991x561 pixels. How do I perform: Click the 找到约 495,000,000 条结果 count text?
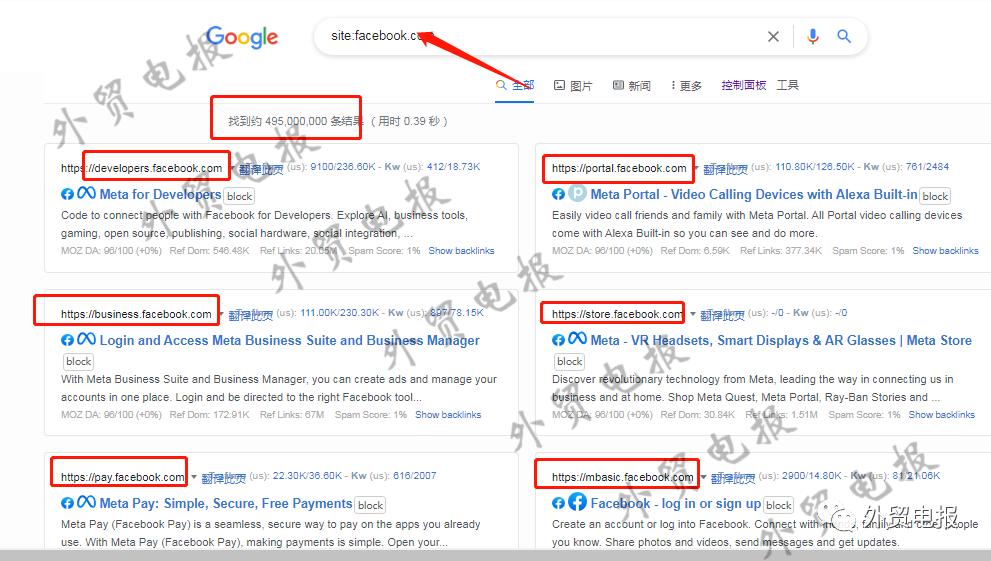pos(296,121)
